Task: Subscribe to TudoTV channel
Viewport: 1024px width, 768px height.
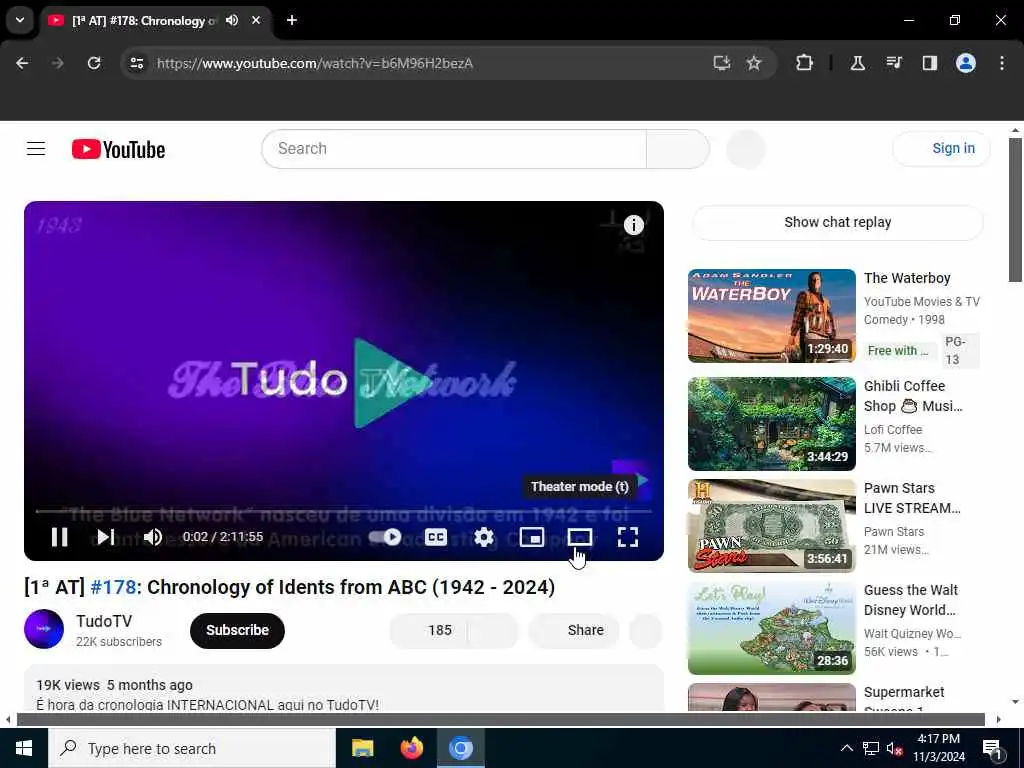Action: (x=237, y=630)
